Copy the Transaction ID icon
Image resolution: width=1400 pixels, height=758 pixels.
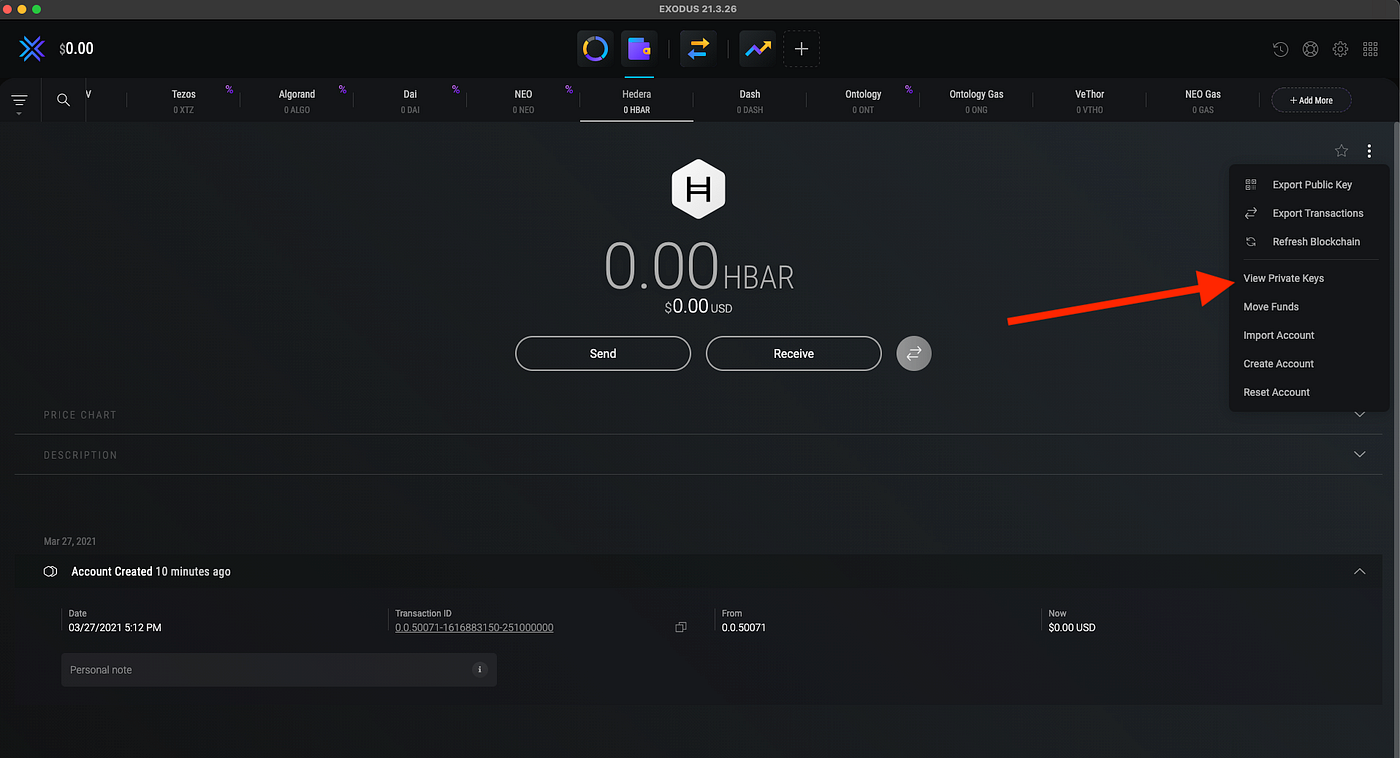point(680,627)
